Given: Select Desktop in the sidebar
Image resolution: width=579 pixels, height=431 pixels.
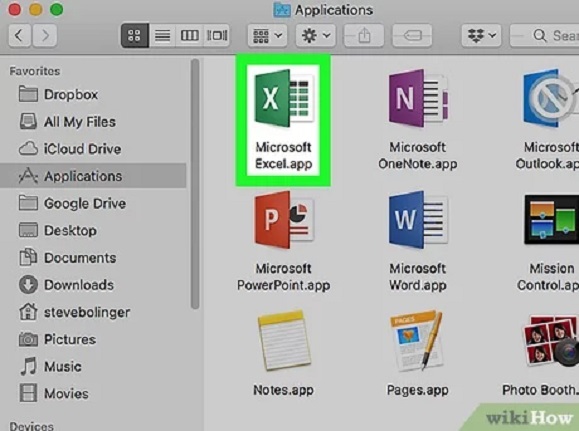Looking at the screenshot, I should coord(93,230).
